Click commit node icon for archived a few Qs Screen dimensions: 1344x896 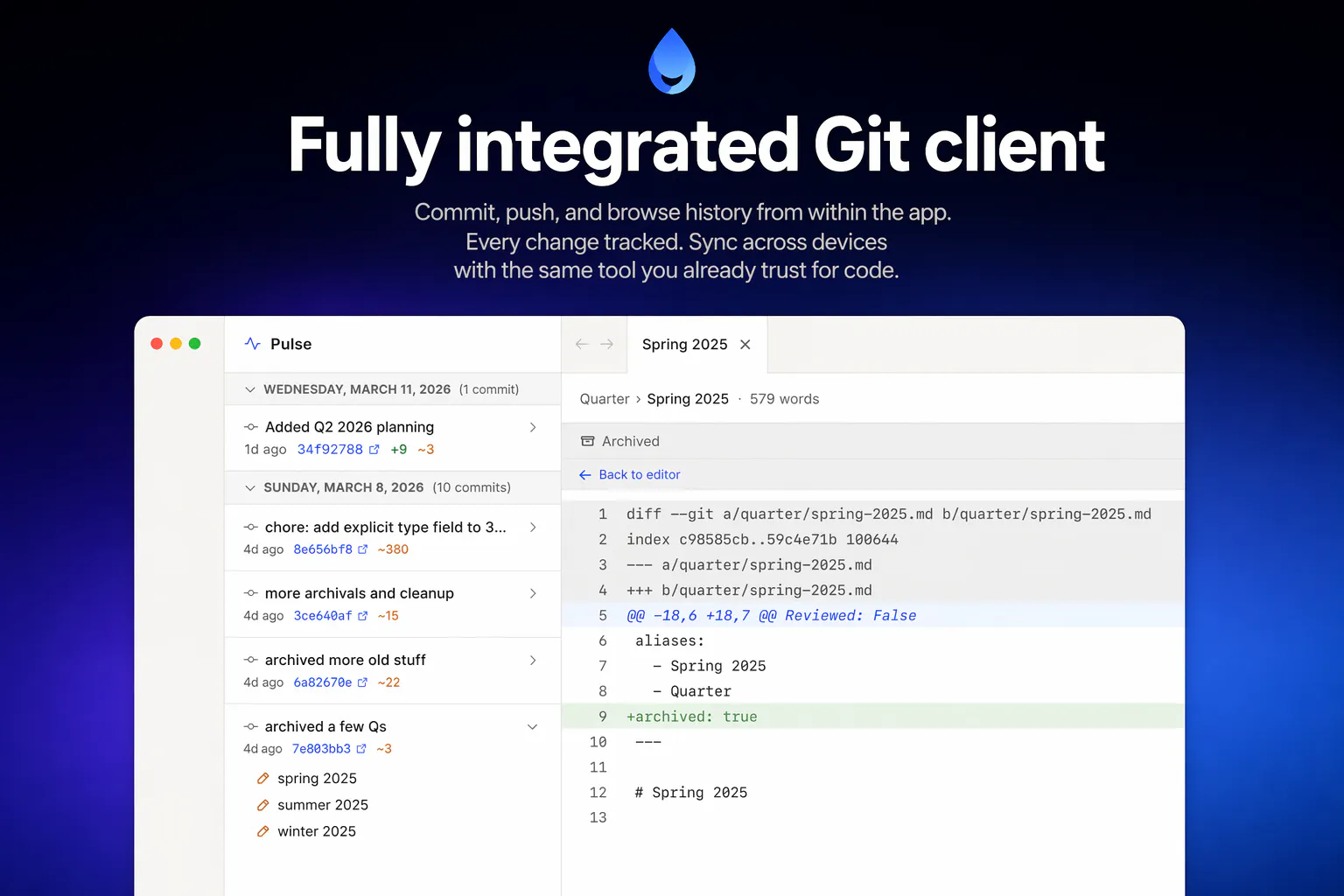pos(251,726)
